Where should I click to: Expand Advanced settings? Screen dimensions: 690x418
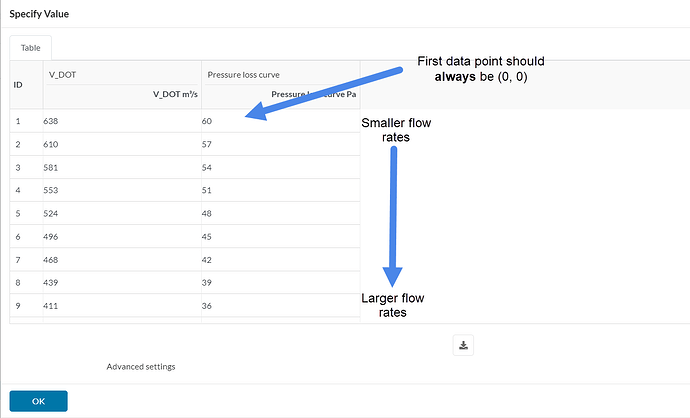coord(141,367)
